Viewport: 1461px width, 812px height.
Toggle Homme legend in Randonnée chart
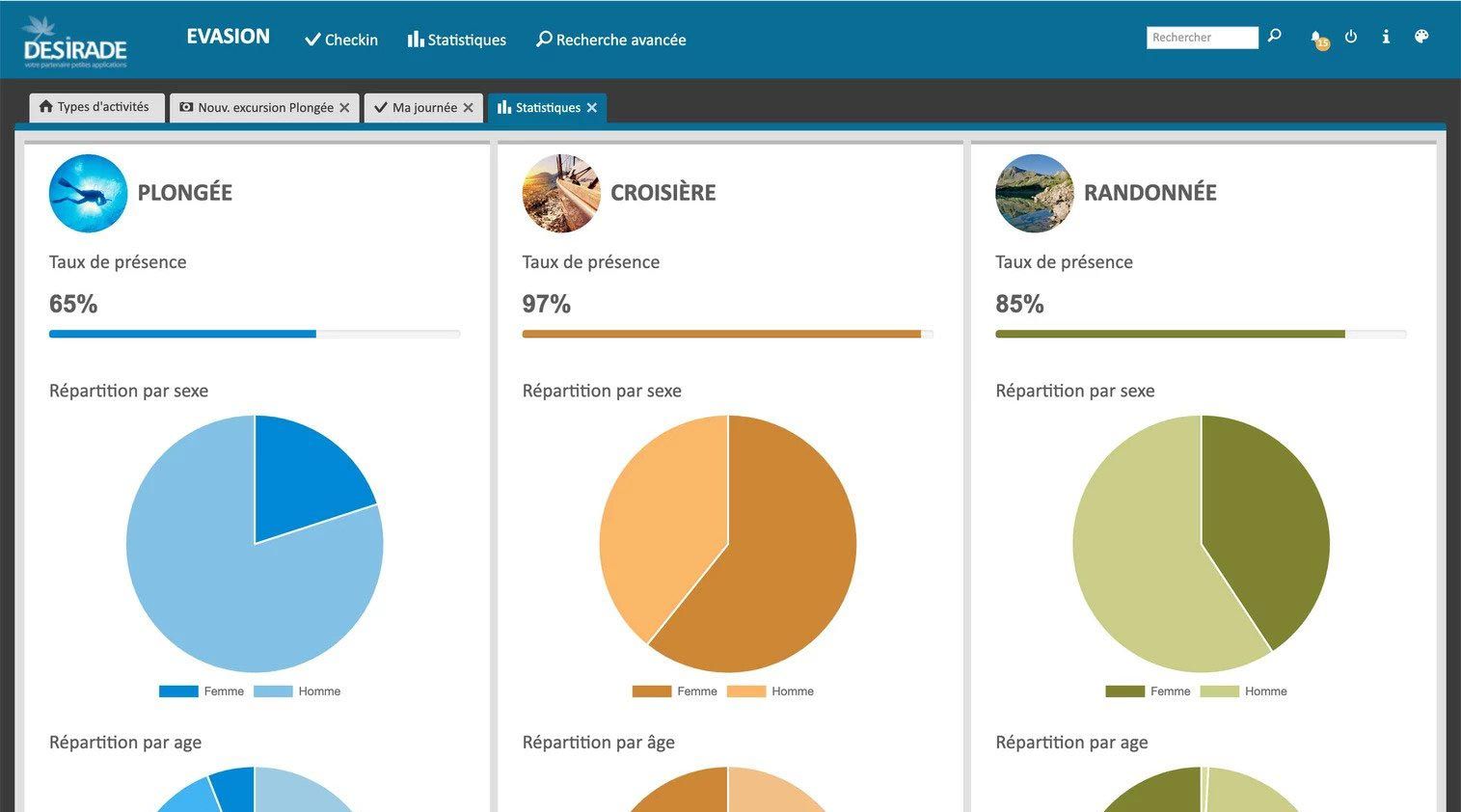click(1244, 691)
